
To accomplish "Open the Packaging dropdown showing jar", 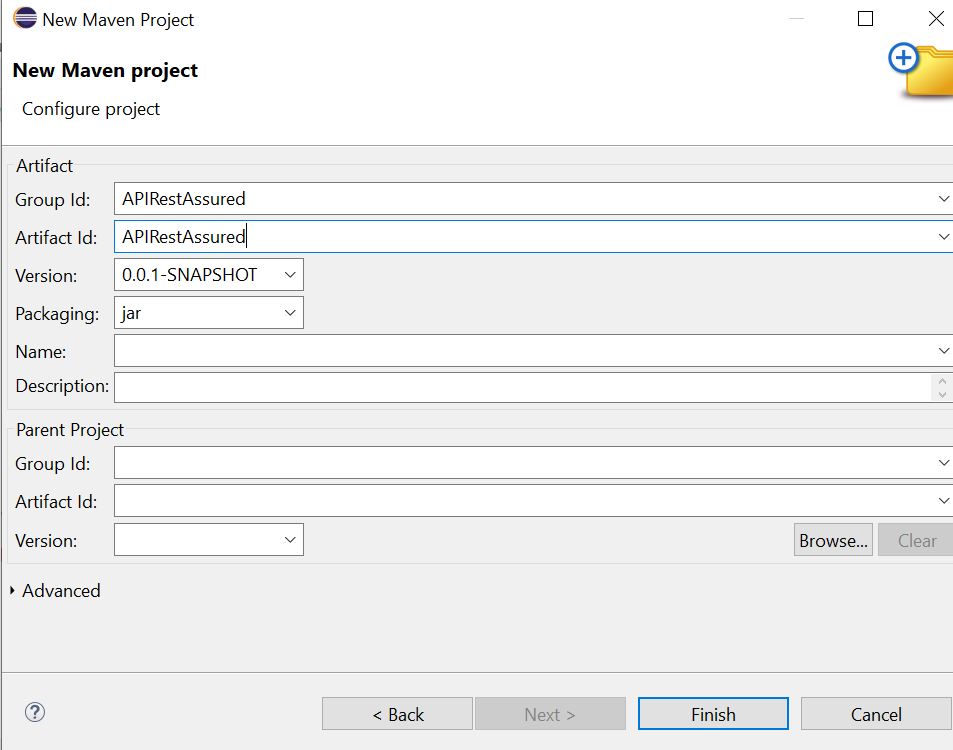I will pyautogui.click(x=290, y=312).
